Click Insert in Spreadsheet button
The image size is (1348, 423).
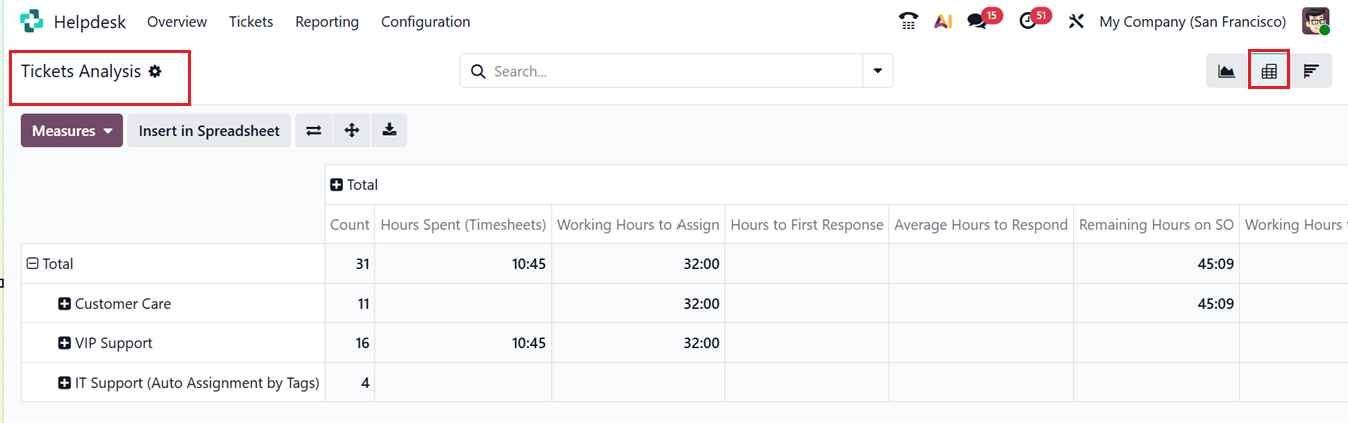click(209, 131)
